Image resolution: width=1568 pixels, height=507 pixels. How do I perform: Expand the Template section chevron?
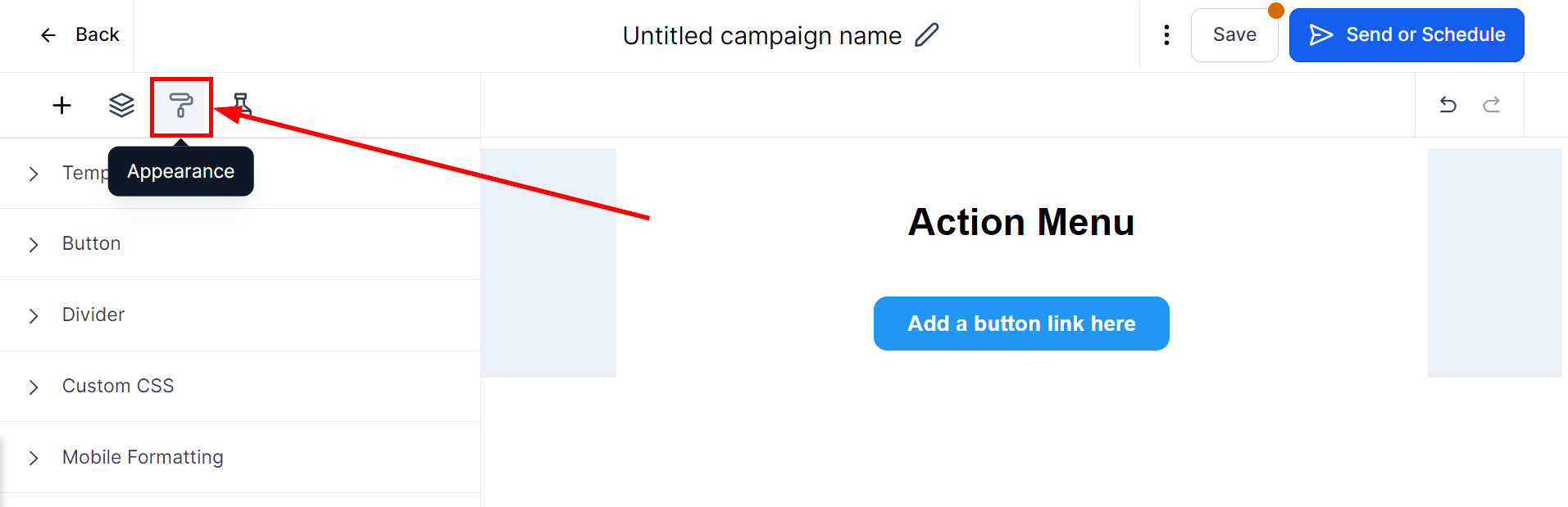coord(34,174)
